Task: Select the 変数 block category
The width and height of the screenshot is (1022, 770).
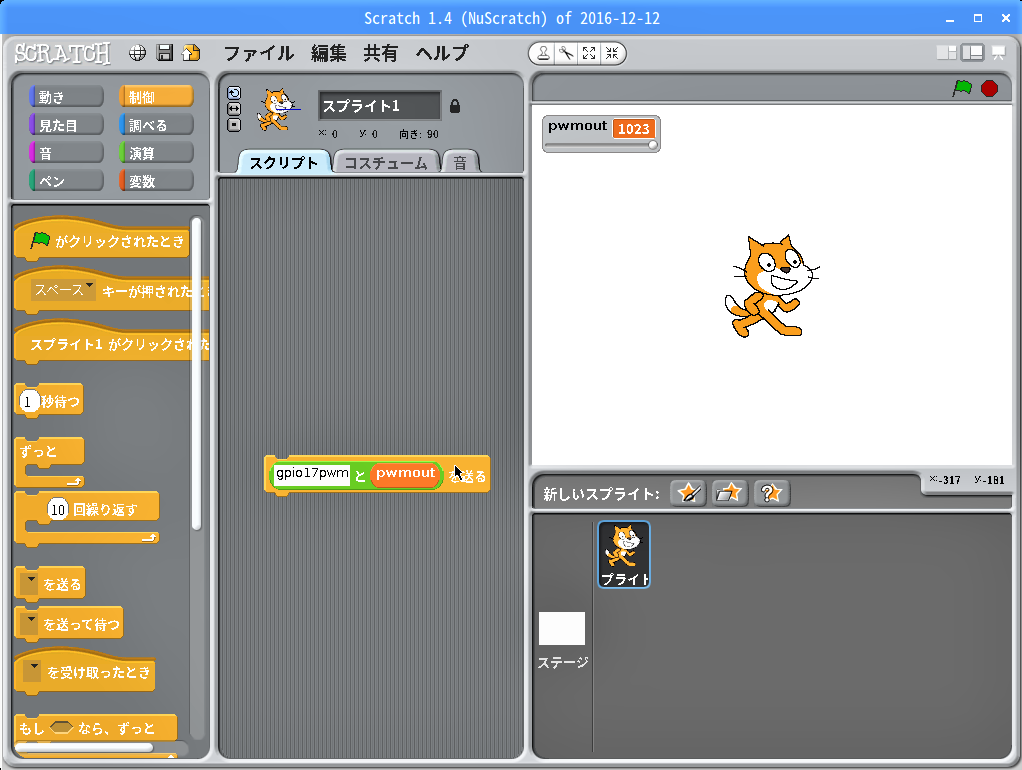Action: [156, 181]
